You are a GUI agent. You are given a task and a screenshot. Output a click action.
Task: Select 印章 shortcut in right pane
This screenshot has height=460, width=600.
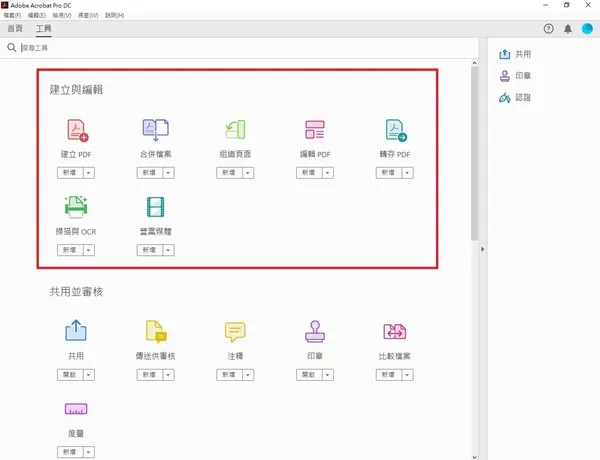(515, 76)
